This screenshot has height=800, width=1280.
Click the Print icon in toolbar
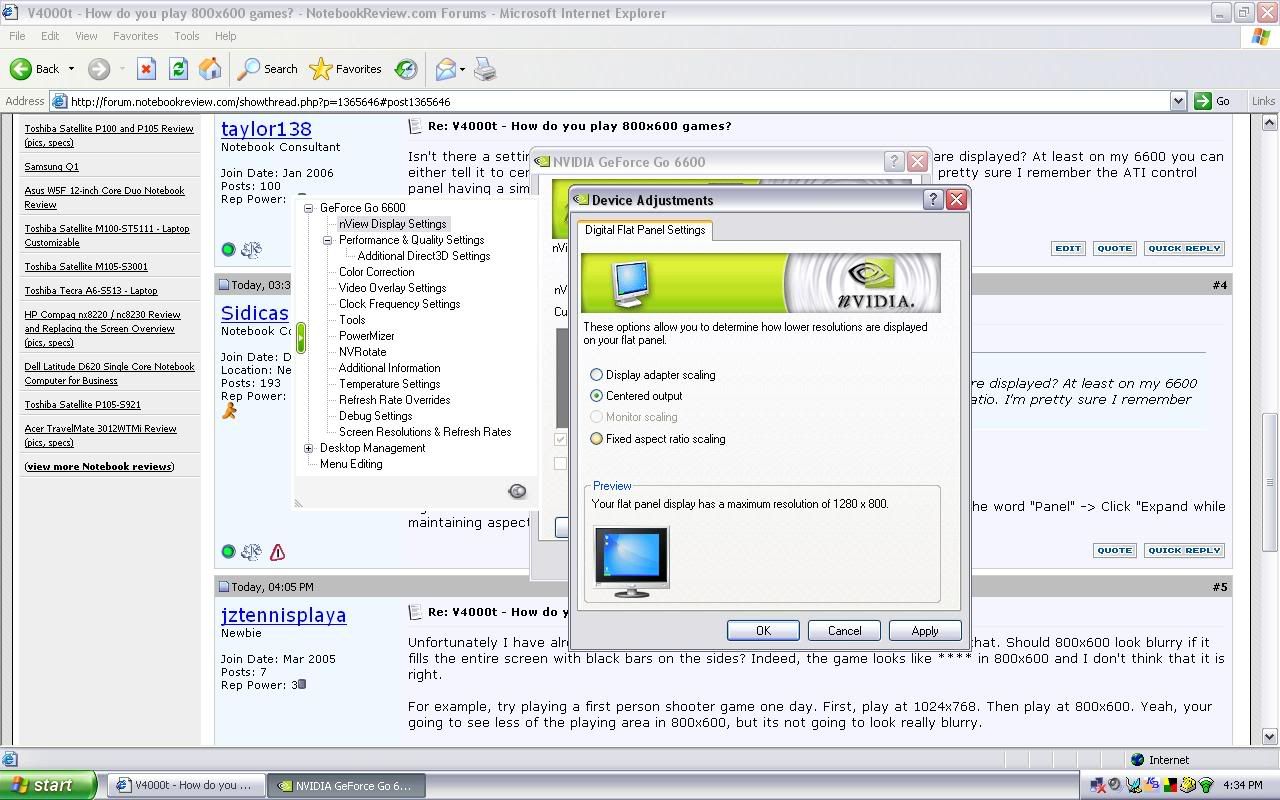485,69
